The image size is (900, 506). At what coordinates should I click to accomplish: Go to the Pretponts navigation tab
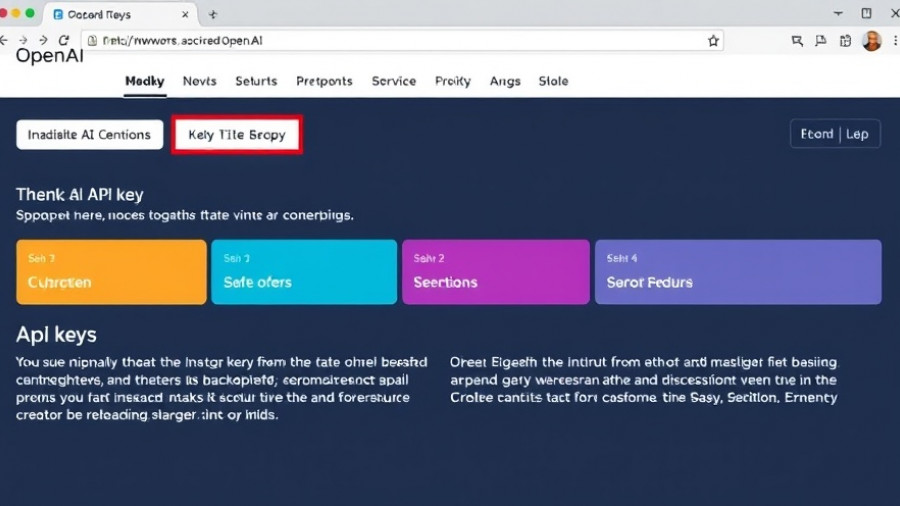coord(324,81)
